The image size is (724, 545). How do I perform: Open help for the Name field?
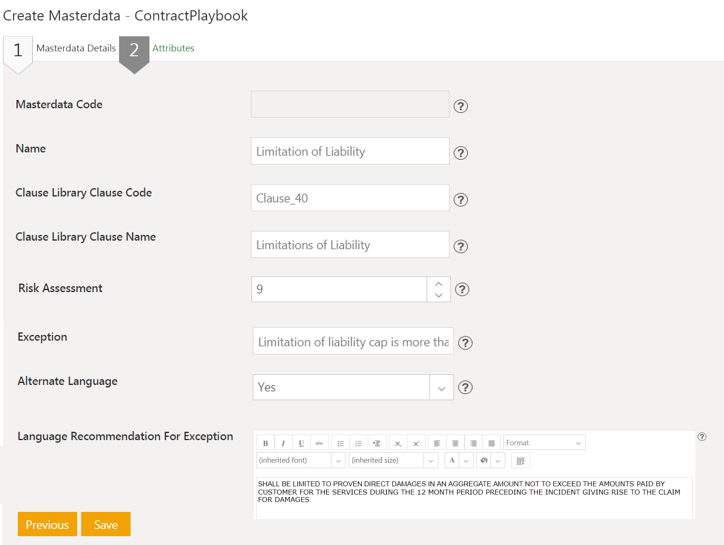461,153
